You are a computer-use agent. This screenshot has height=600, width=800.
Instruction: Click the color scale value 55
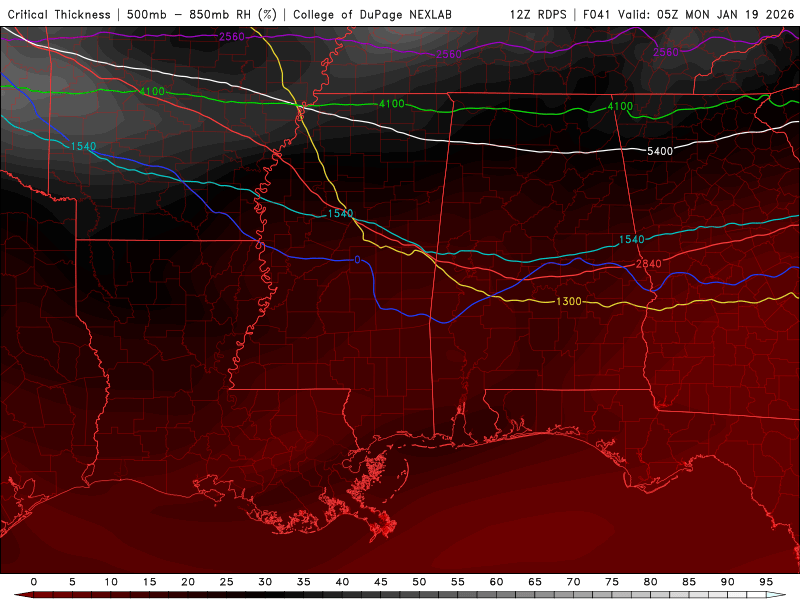click(x=458, y=582)
